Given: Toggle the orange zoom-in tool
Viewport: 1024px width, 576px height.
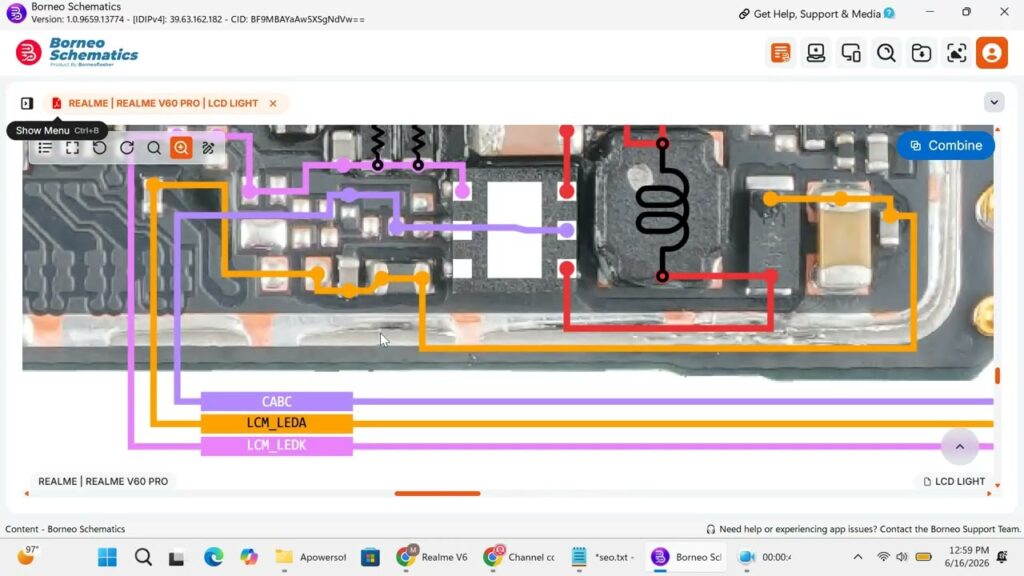Looking at the screenshot, I should (181, 148).
